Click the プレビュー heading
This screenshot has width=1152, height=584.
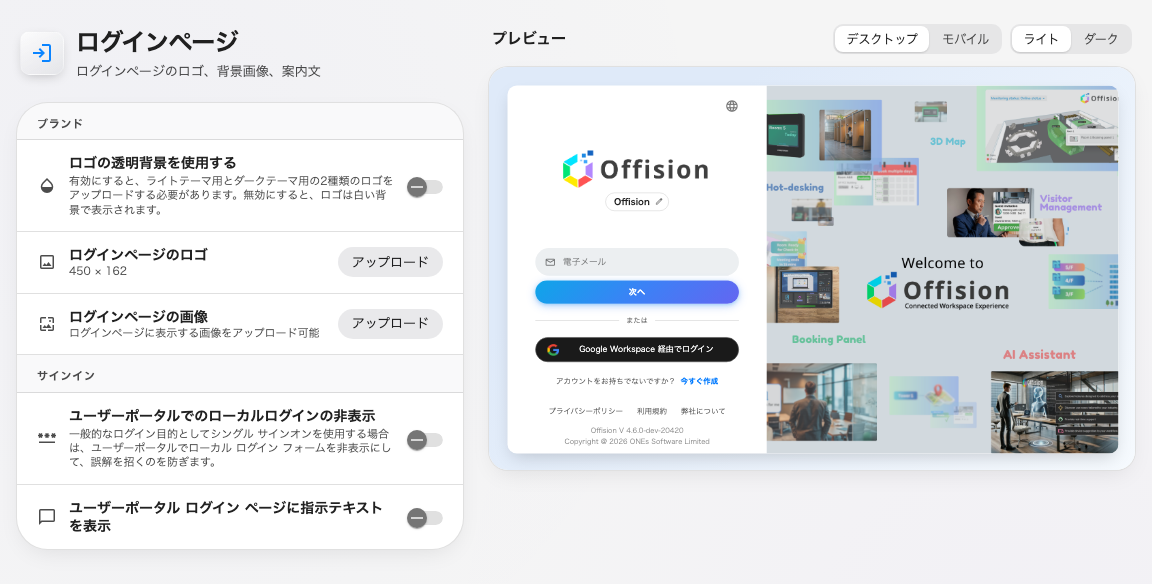pos(529,39)
